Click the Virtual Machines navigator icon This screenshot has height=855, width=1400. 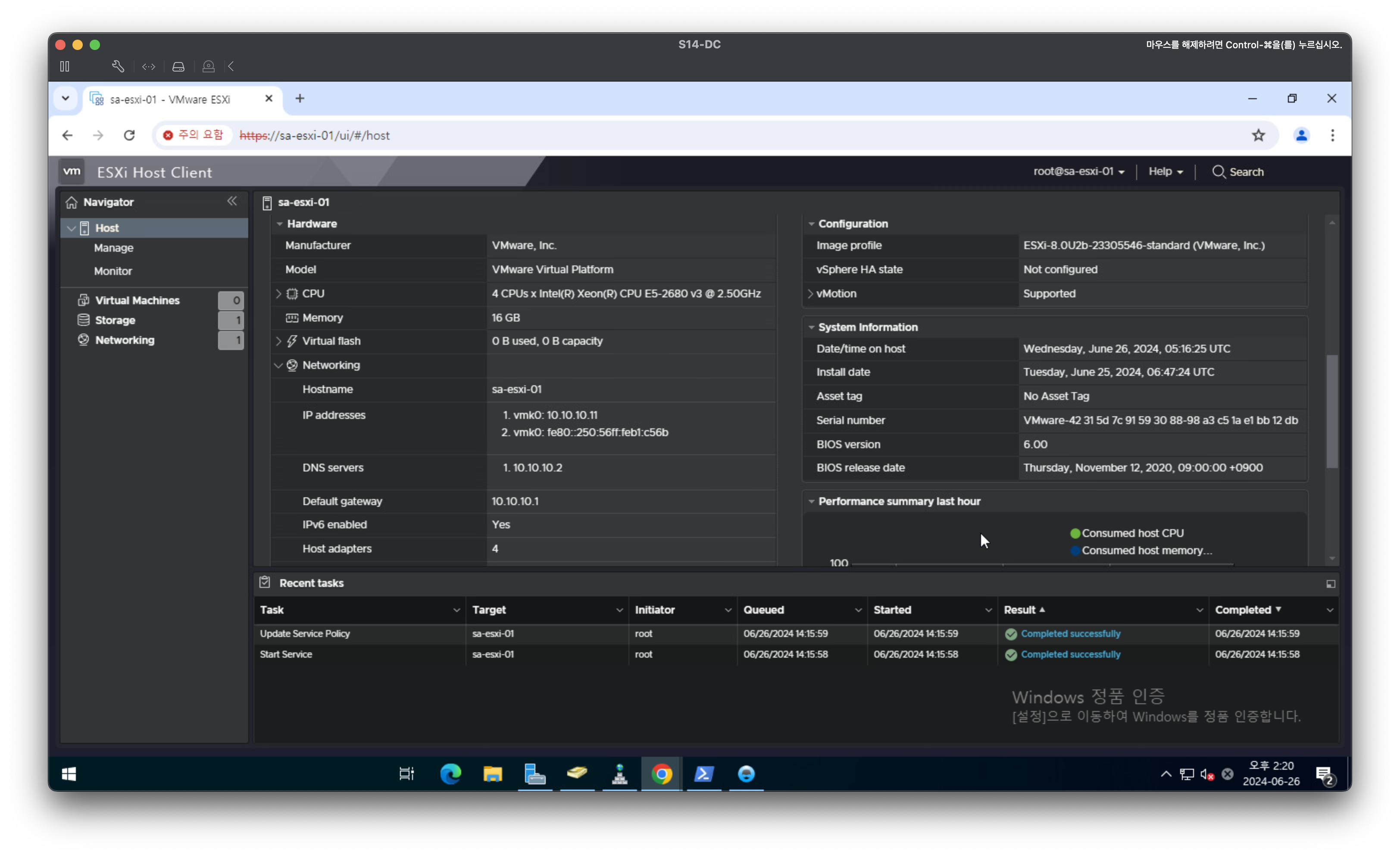point(84,300)
